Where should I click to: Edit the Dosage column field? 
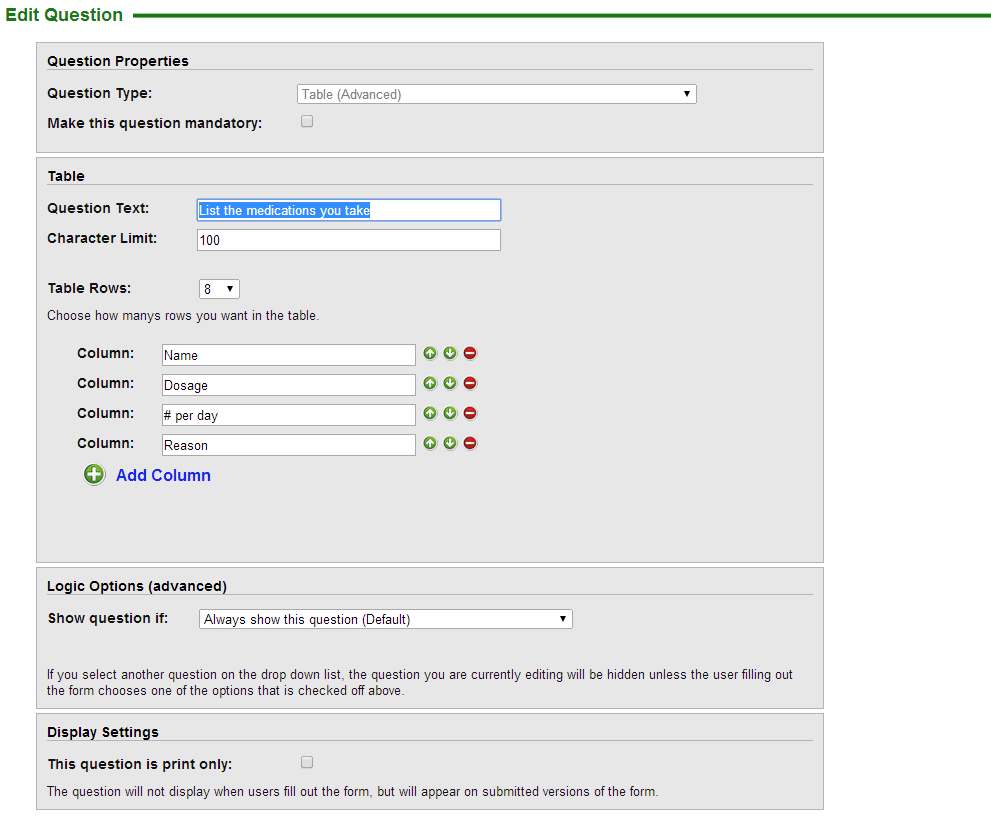[289, 385]
